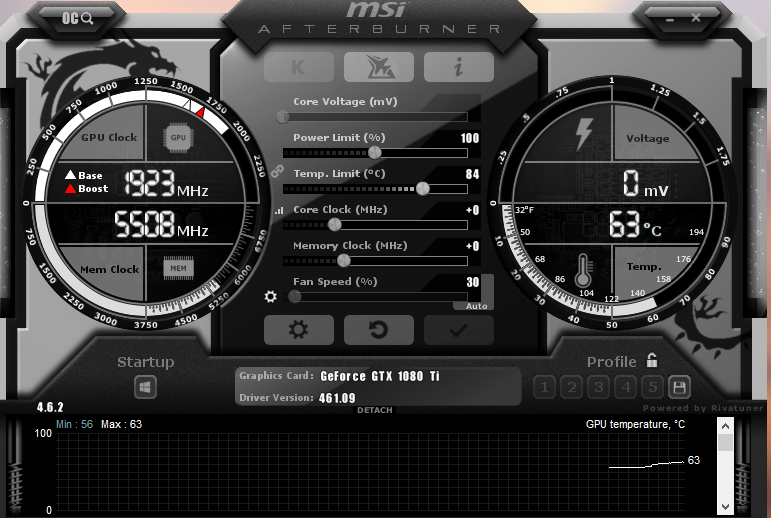The width and height of the screenshot is (771, 518).
Task: Click the DETACH monitor button
Action: (375, 410)
